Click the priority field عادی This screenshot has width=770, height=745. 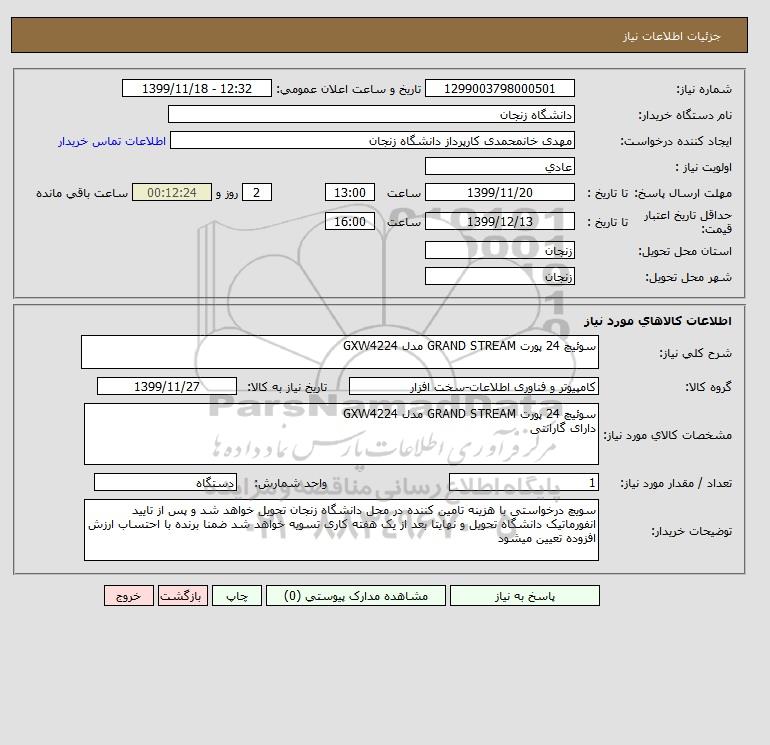(499, 166)
